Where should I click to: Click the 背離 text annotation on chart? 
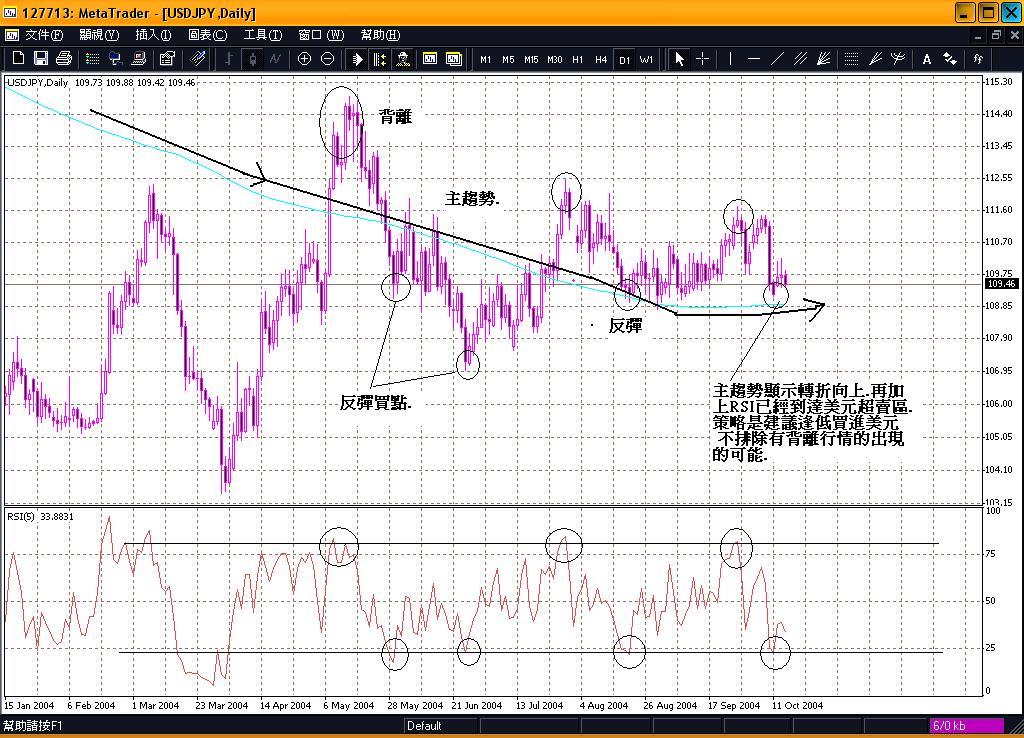[396, 116]
